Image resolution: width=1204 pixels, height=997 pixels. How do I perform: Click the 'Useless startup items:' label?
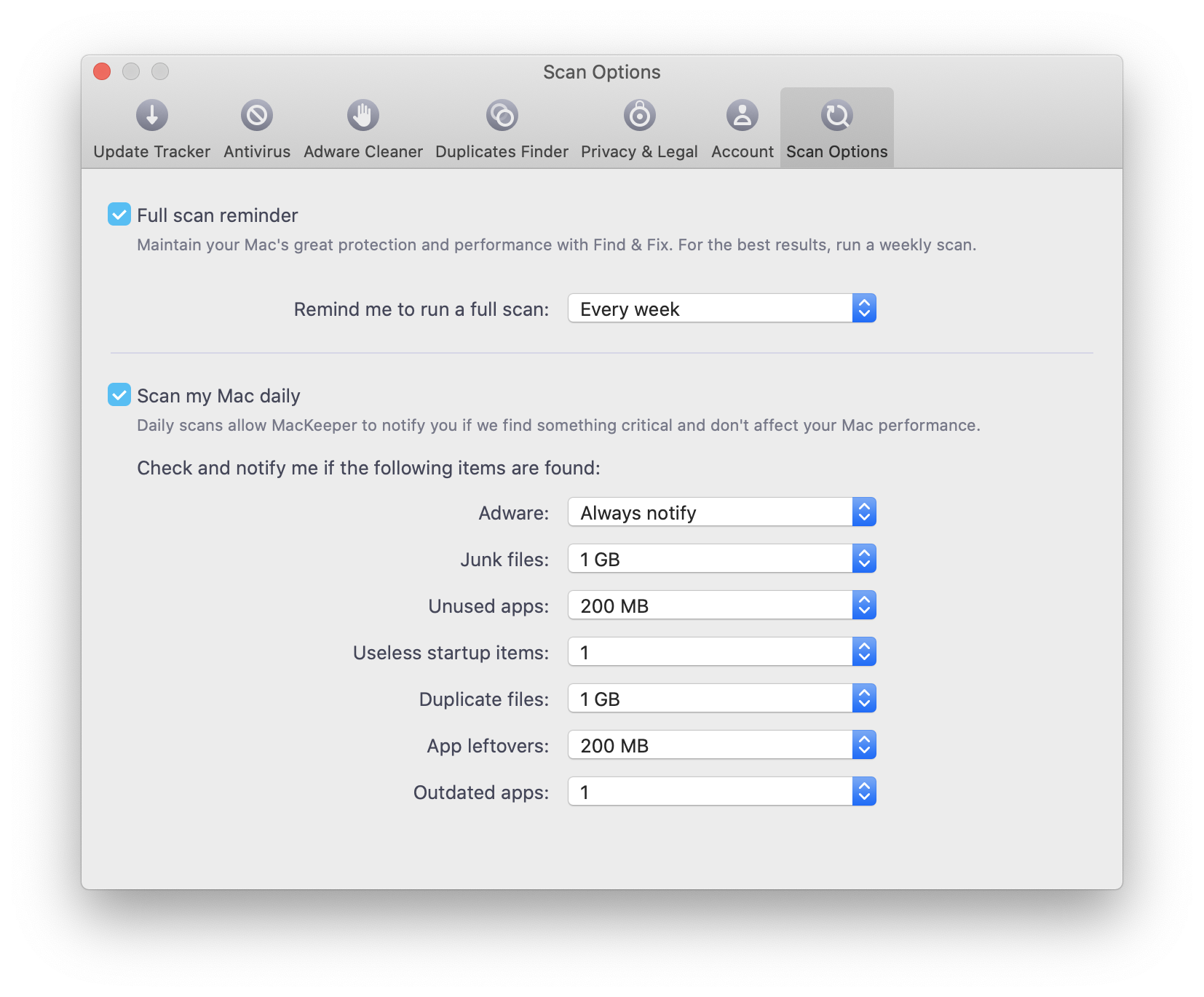tap(451, 653)
